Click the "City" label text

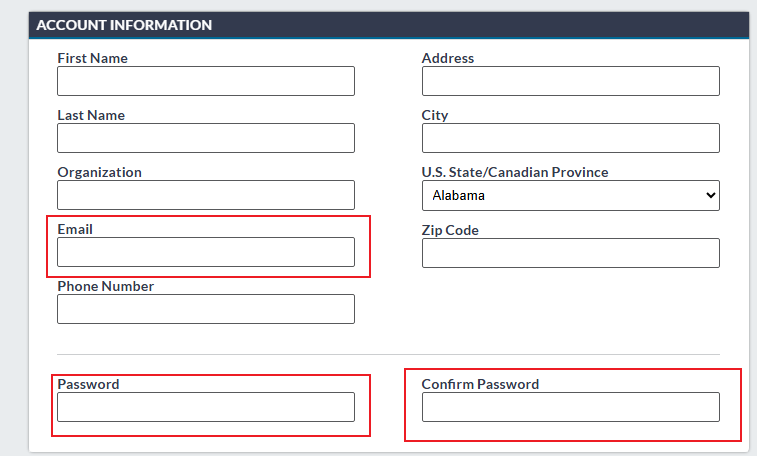coord(435,115)
